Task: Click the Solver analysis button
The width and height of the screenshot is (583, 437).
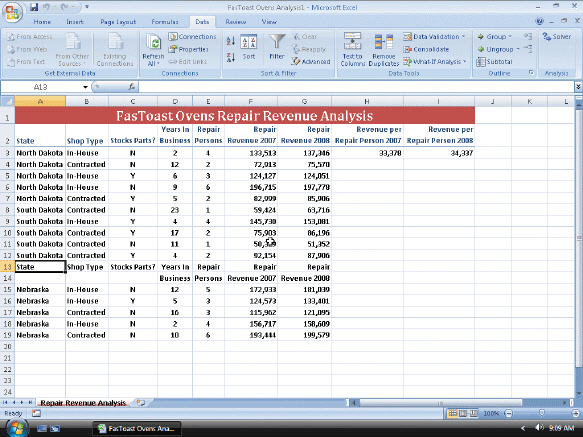Action: click(557, 36)
